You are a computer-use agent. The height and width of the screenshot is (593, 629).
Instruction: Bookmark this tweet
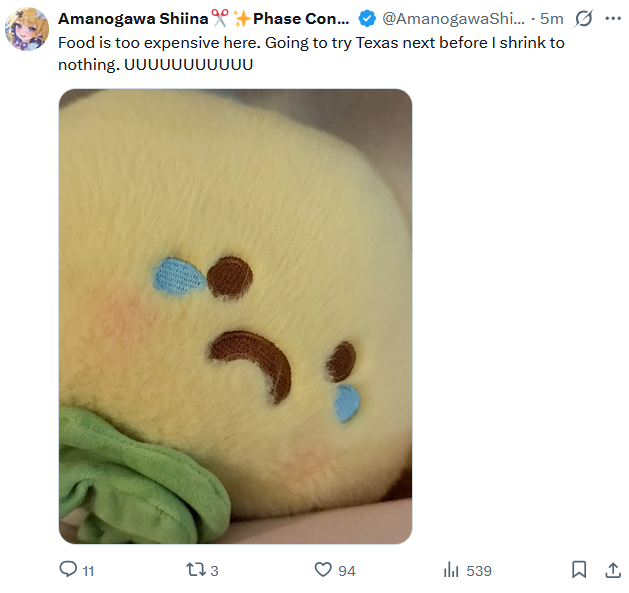coord(579,570)
